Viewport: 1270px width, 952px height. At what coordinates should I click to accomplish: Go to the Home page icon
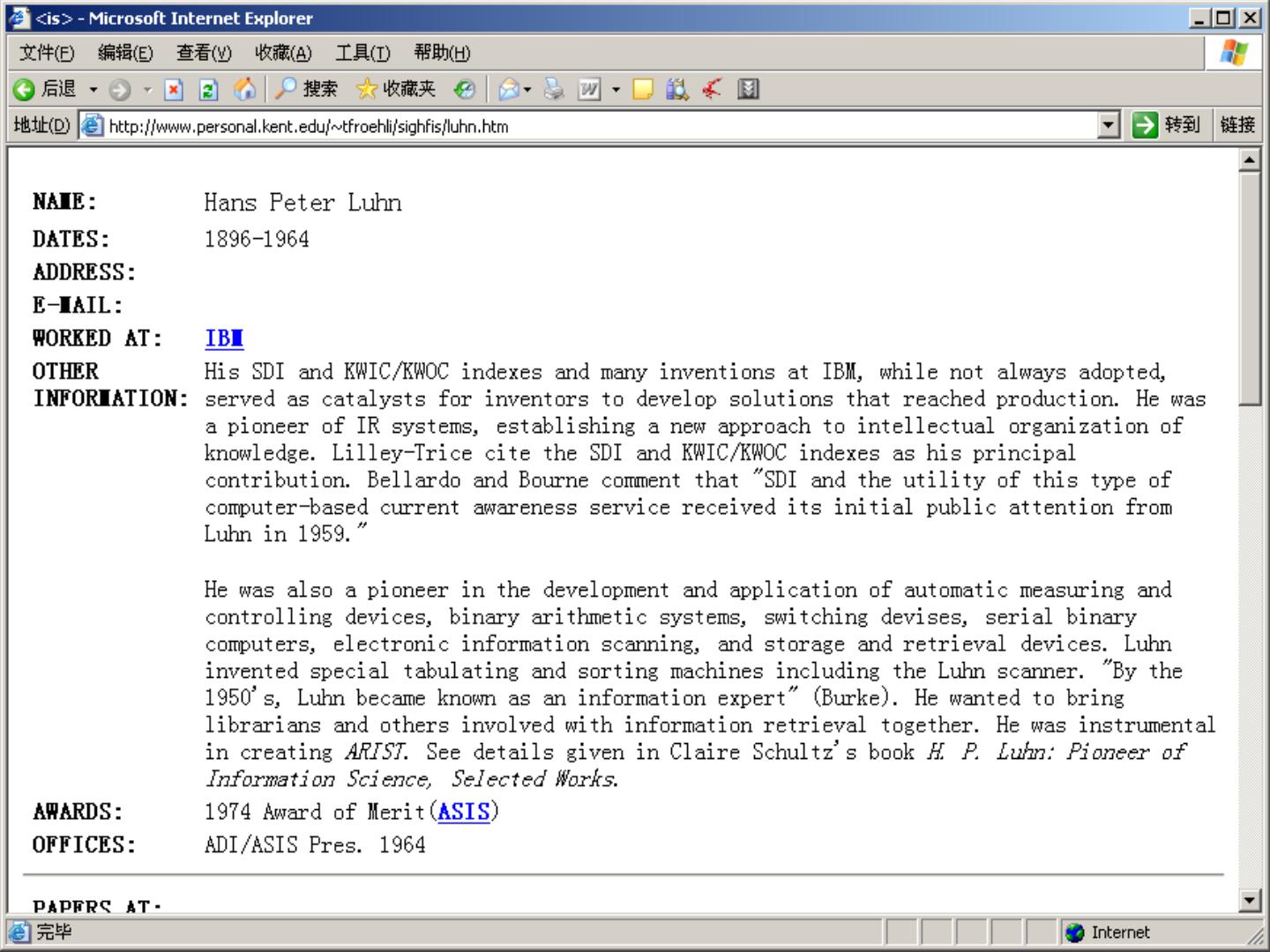(244, 89)
